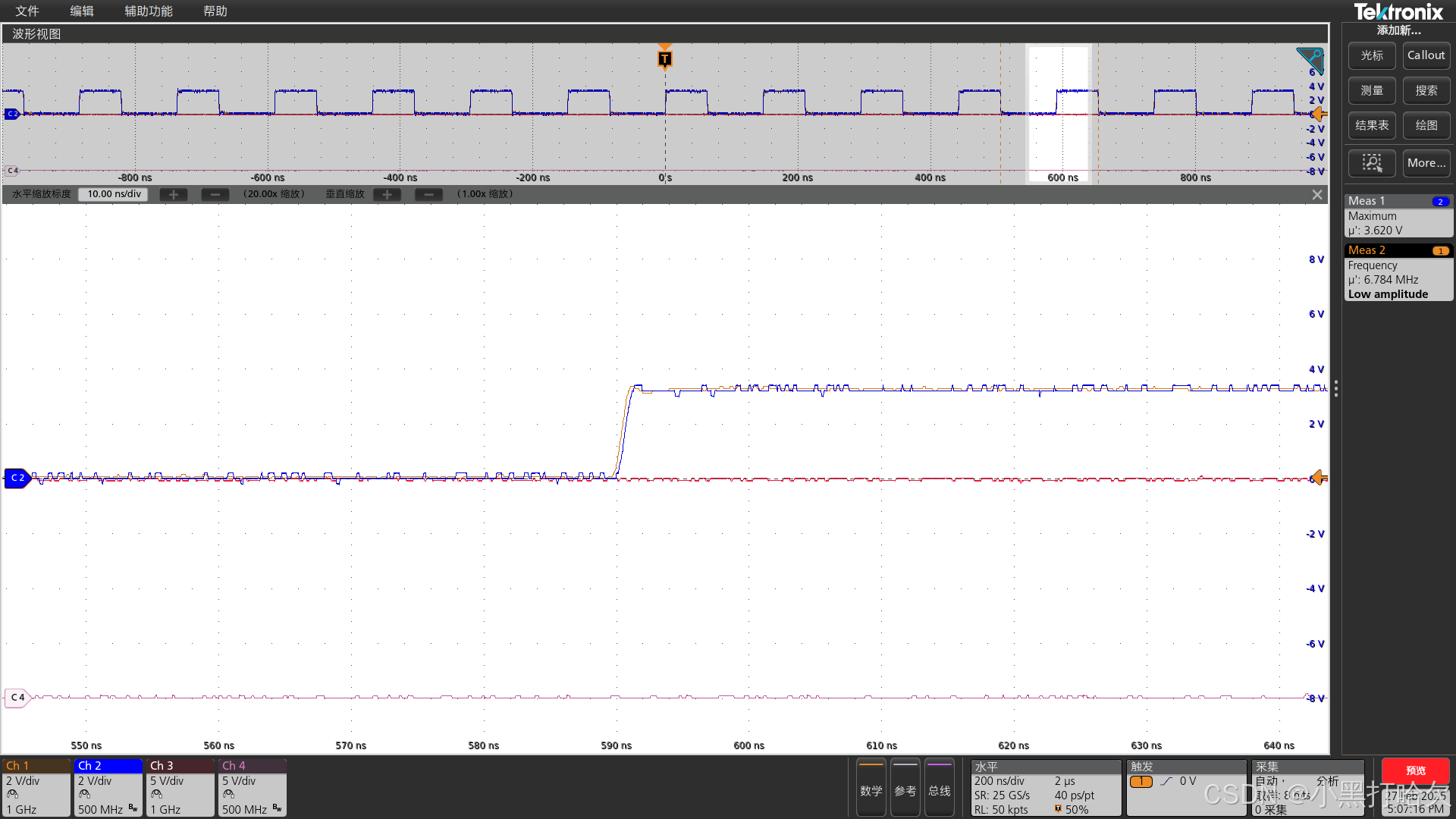This screenshot has height=819, width=1456.
Task: Click the horizontal zoom plus button
Action: (174, 195)
